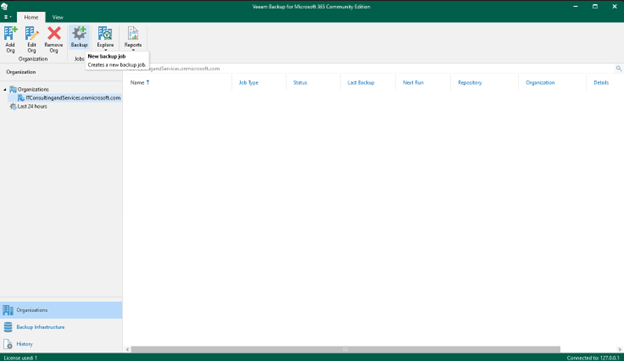
Task: Collapse the Organizations tree node
Action: pyautogui.click(x=5, y=90)
